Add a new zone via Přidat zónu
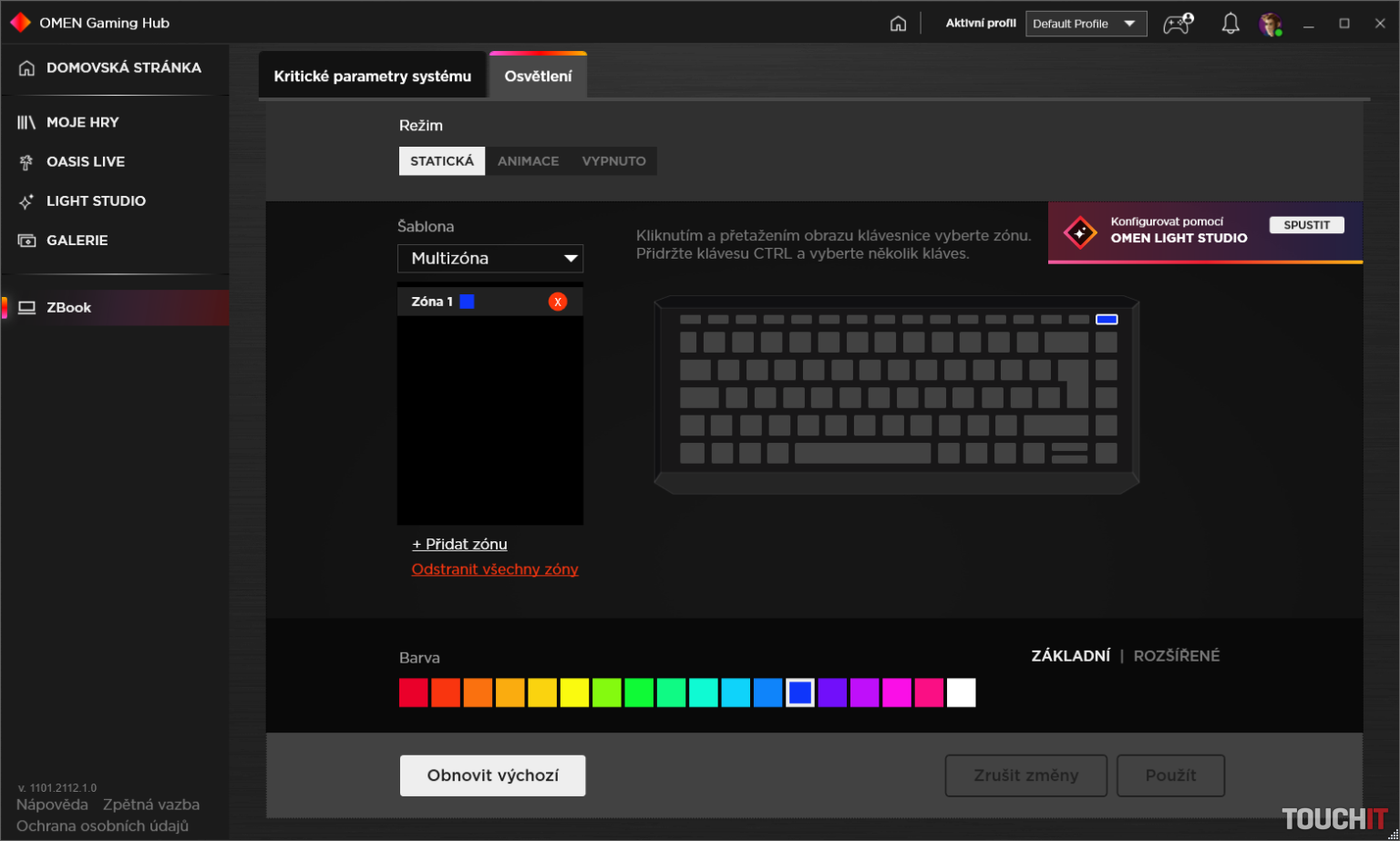 460,544
